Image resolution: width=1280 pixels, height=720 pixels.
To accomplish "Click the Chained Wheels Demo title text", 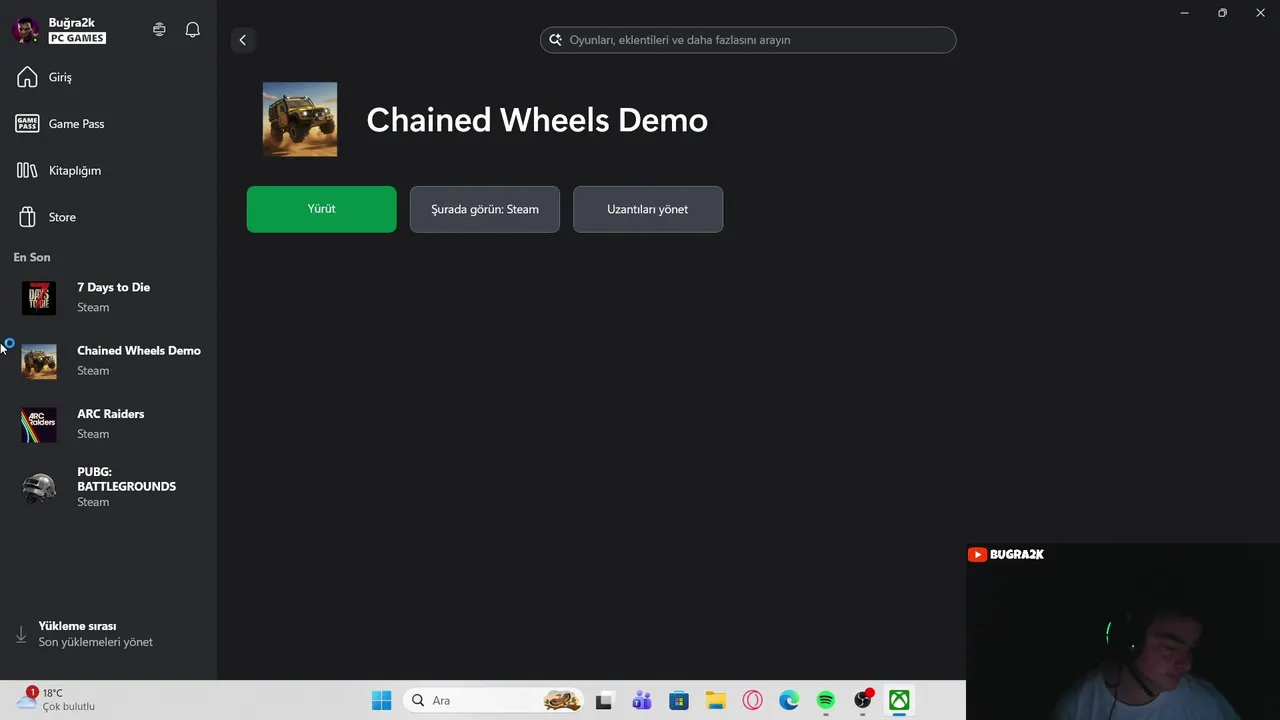I will pyautogui.click(x=537, y=120).
